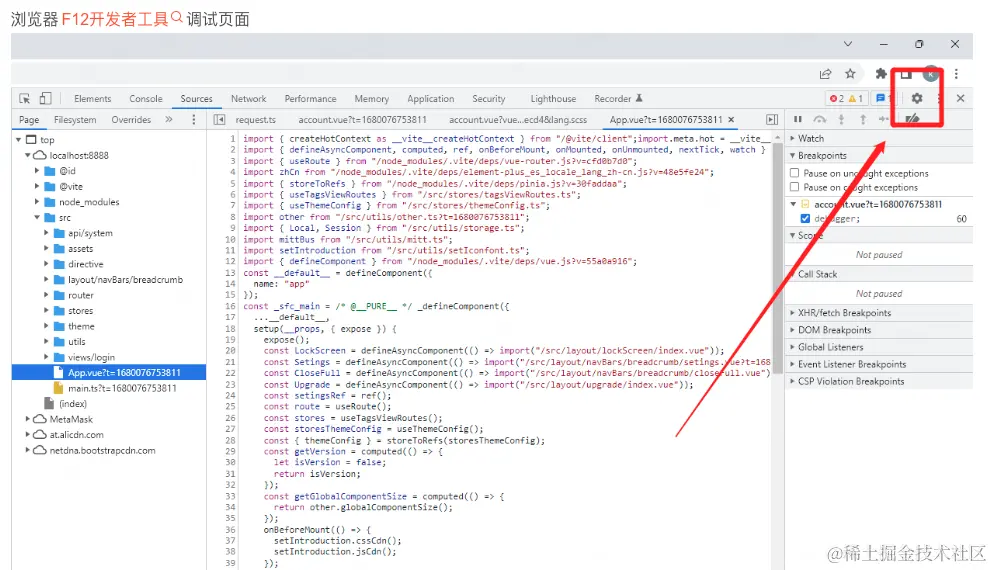Open the lang.scss editor tab
993x570 pixels.
tap(518, 120)
